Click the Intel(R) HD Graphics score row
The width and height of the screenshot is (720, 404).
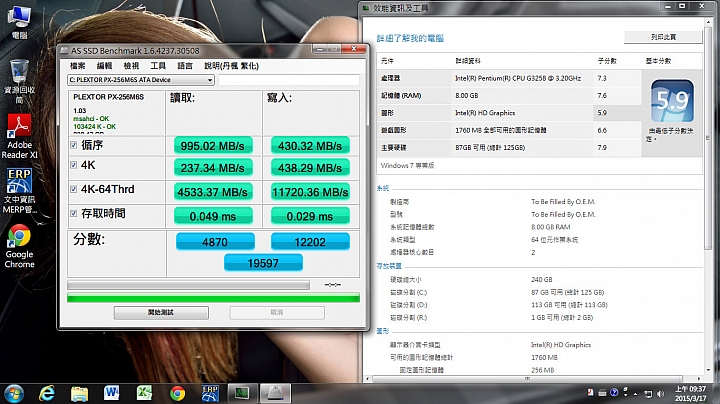509,113
